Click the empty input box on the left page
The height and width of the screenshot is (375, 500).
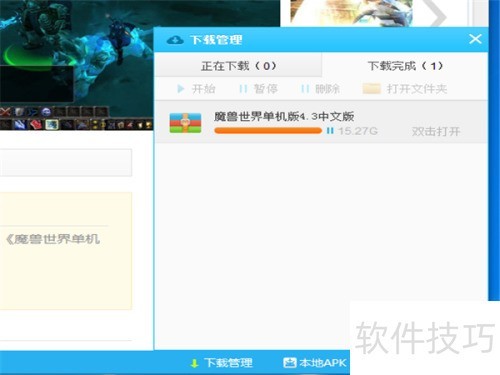pos(66,162)
